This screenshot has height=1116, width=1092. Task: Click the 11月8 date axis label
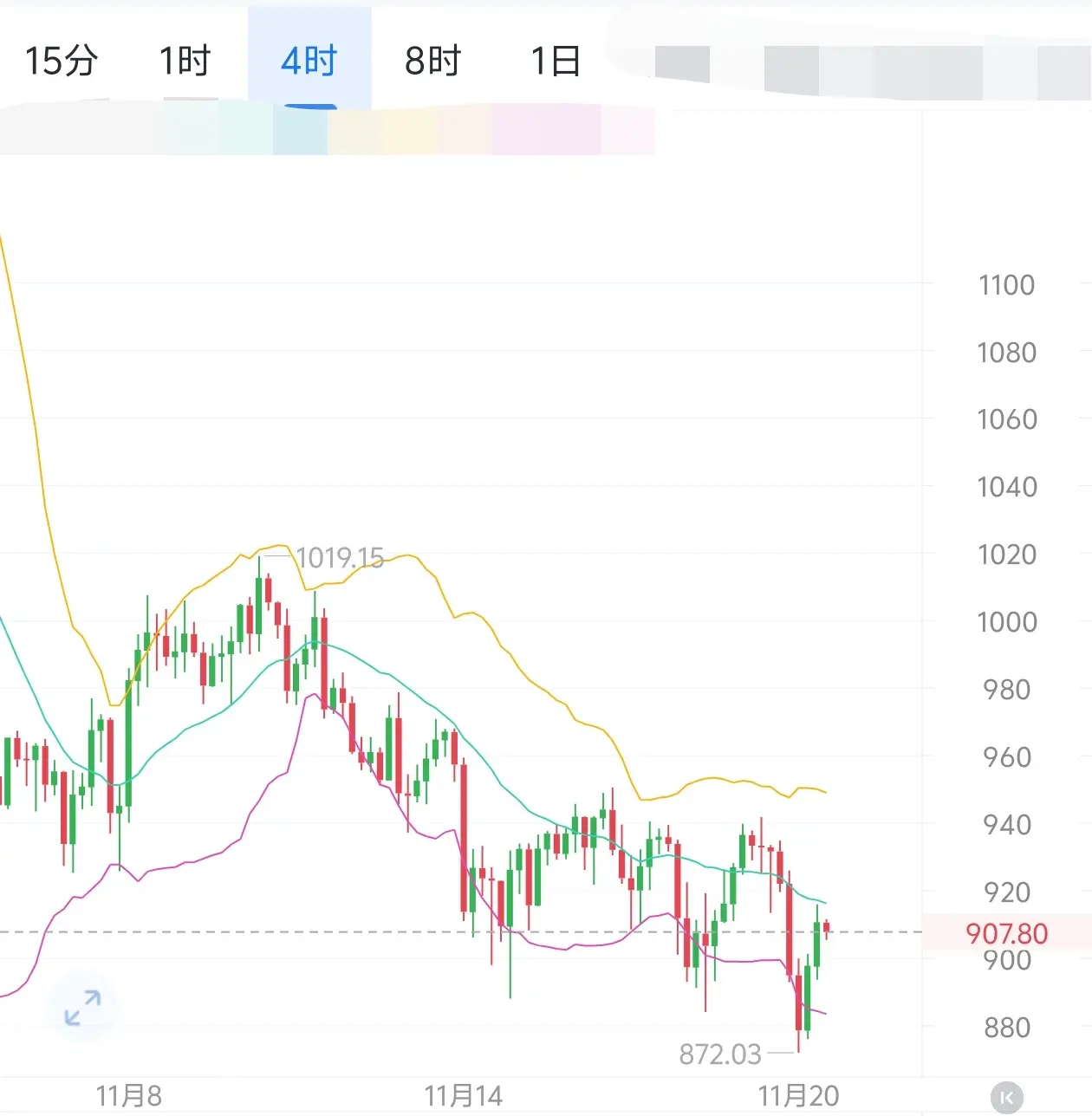(x=128, y=1096)
